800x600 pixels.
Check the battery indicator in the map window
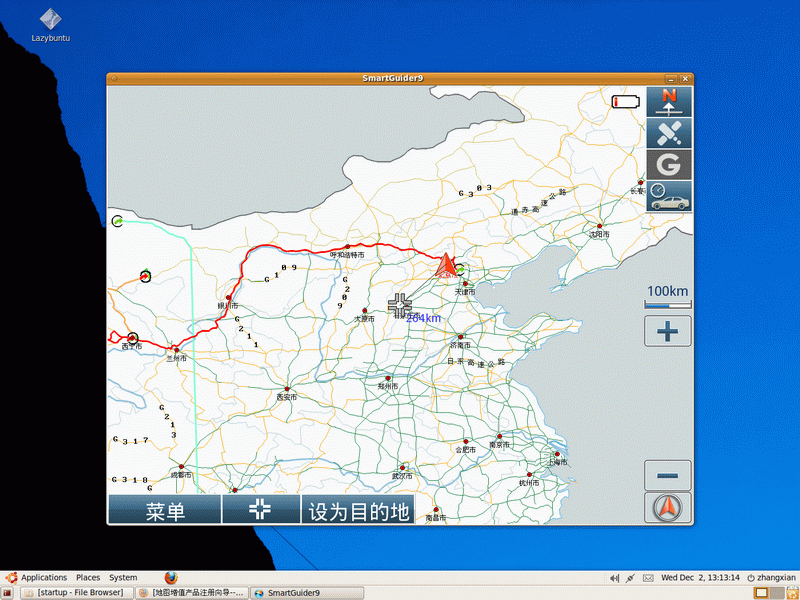pyautogui.click(x=625, y=100)
